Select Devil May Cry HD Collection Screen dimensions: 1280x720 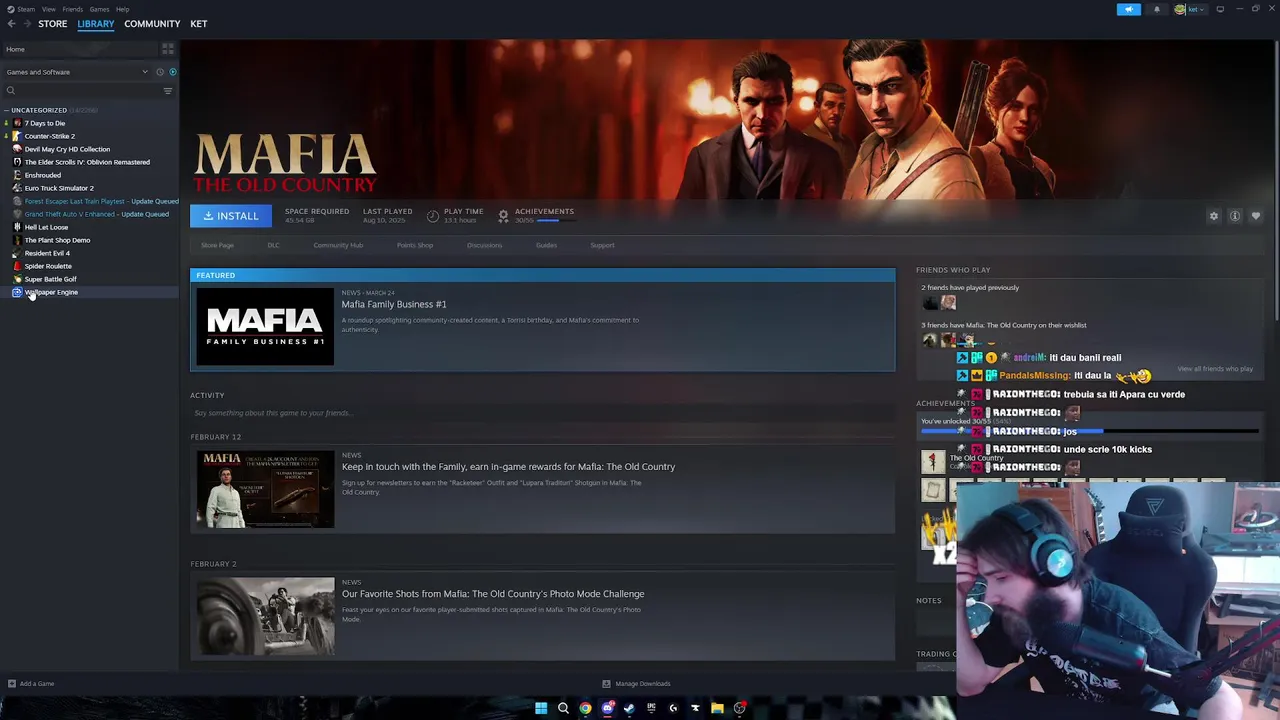pyautogui.click(x=67, y=149)
